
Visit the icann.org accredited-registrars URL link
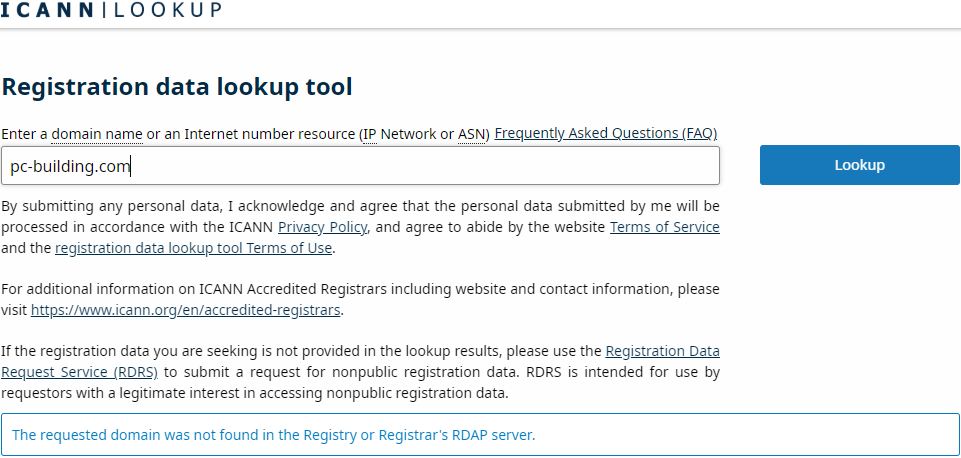(x=186, y=310)
